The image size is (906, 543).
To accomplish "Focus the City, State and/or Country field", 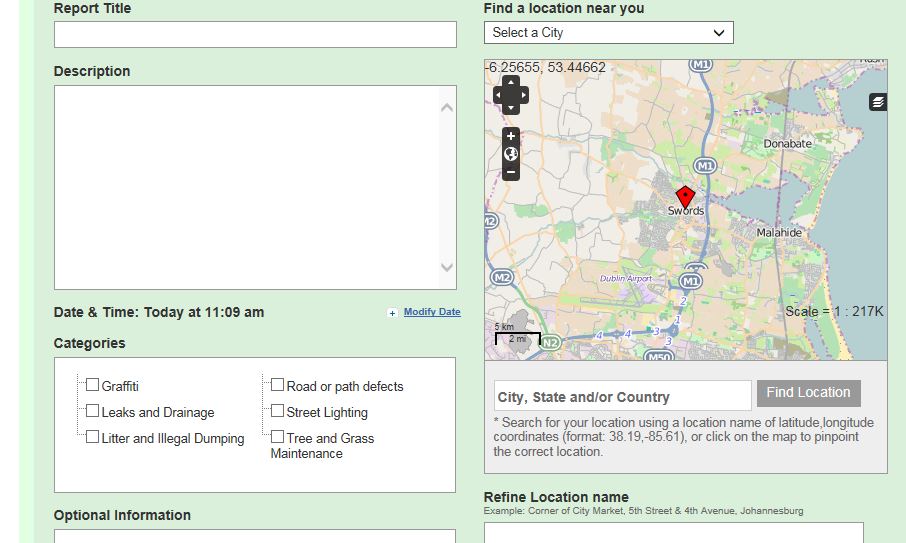I will pos(622,396).
